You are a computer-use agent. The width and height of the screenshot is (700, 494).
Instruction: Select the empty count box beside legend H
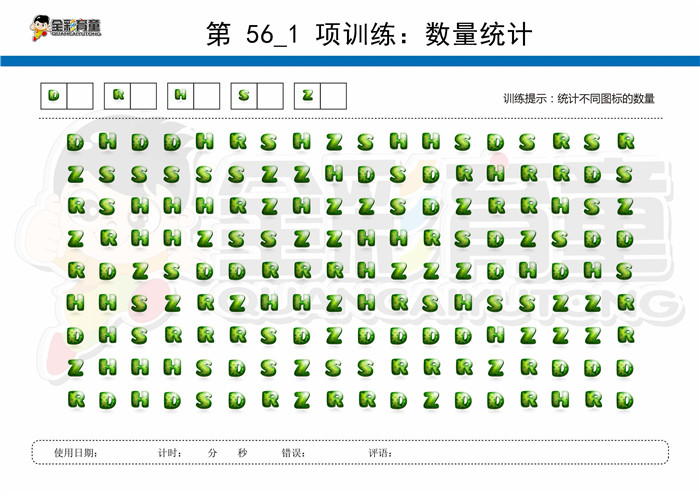point(207,96)
